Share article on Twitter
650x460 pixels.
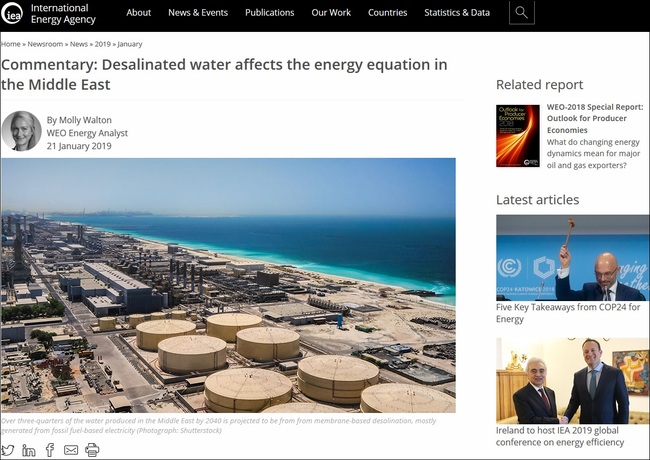coord(8,450)
